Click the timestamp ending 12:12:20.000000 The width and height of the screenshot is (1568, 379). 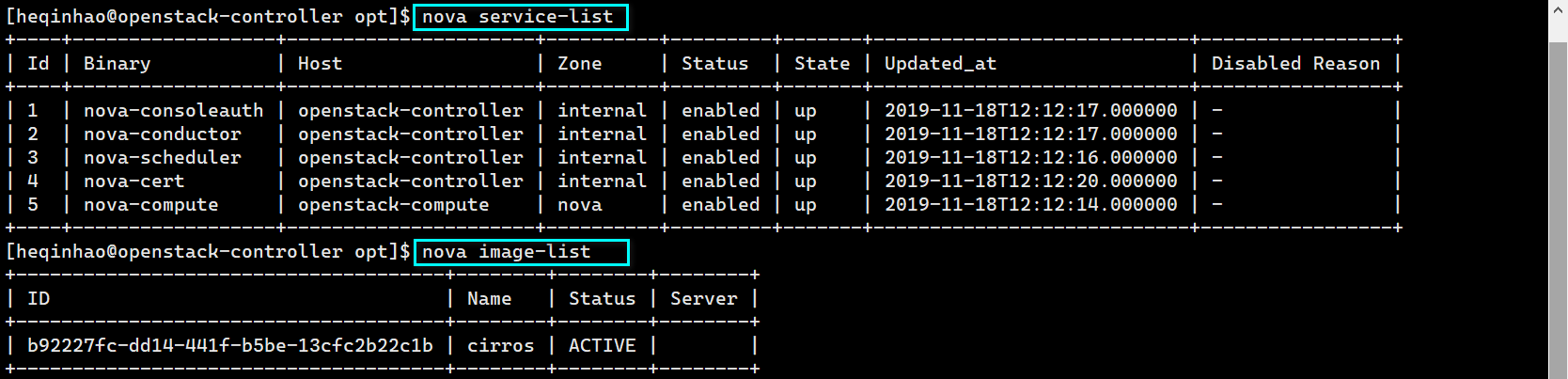click(1031, 182)
